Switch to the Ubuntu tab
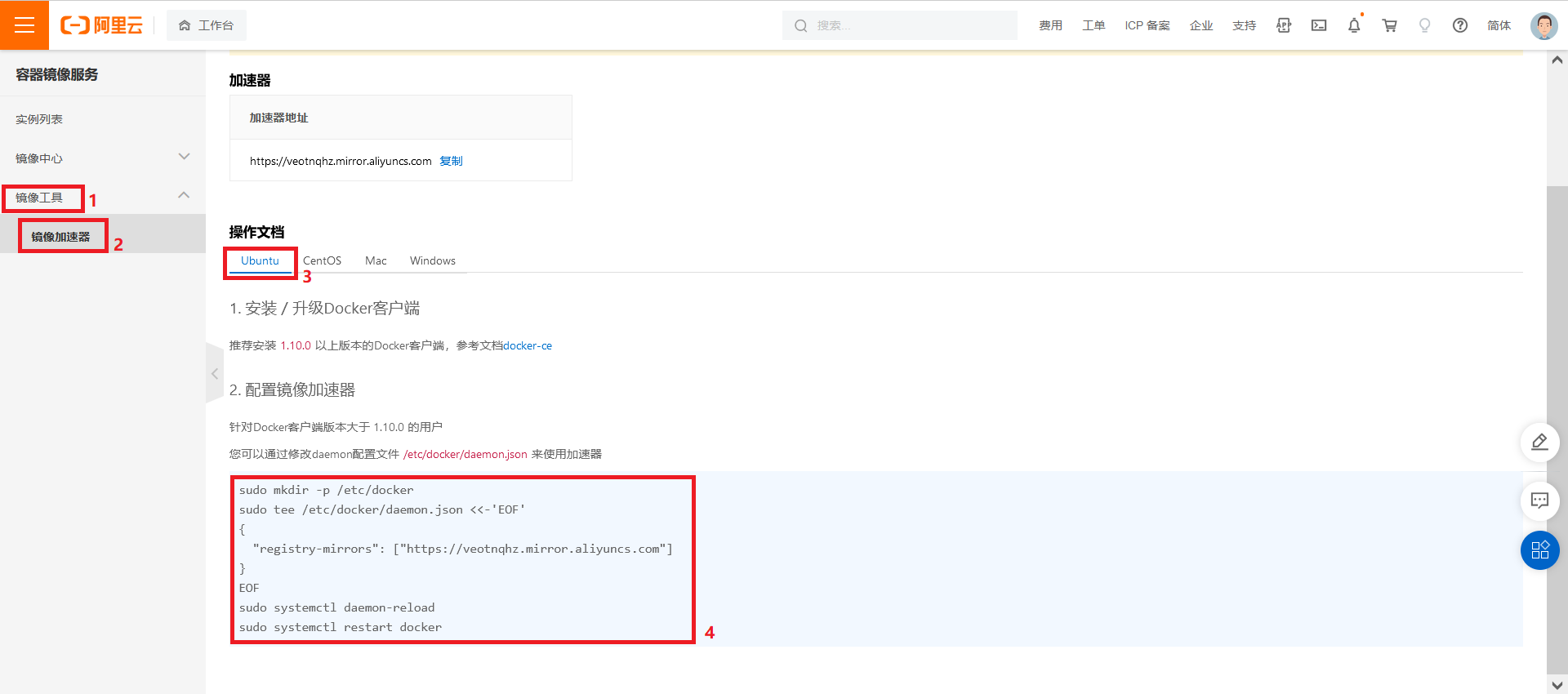This screenshot has width=1568, height=694. [x=260, y=260]
